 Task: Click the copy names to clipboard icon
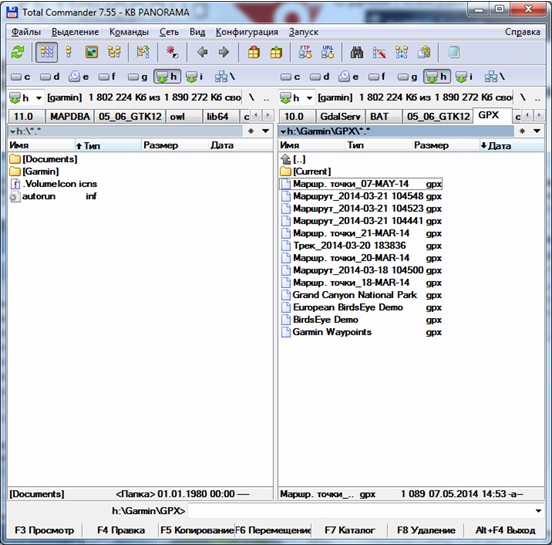point(424,52)
